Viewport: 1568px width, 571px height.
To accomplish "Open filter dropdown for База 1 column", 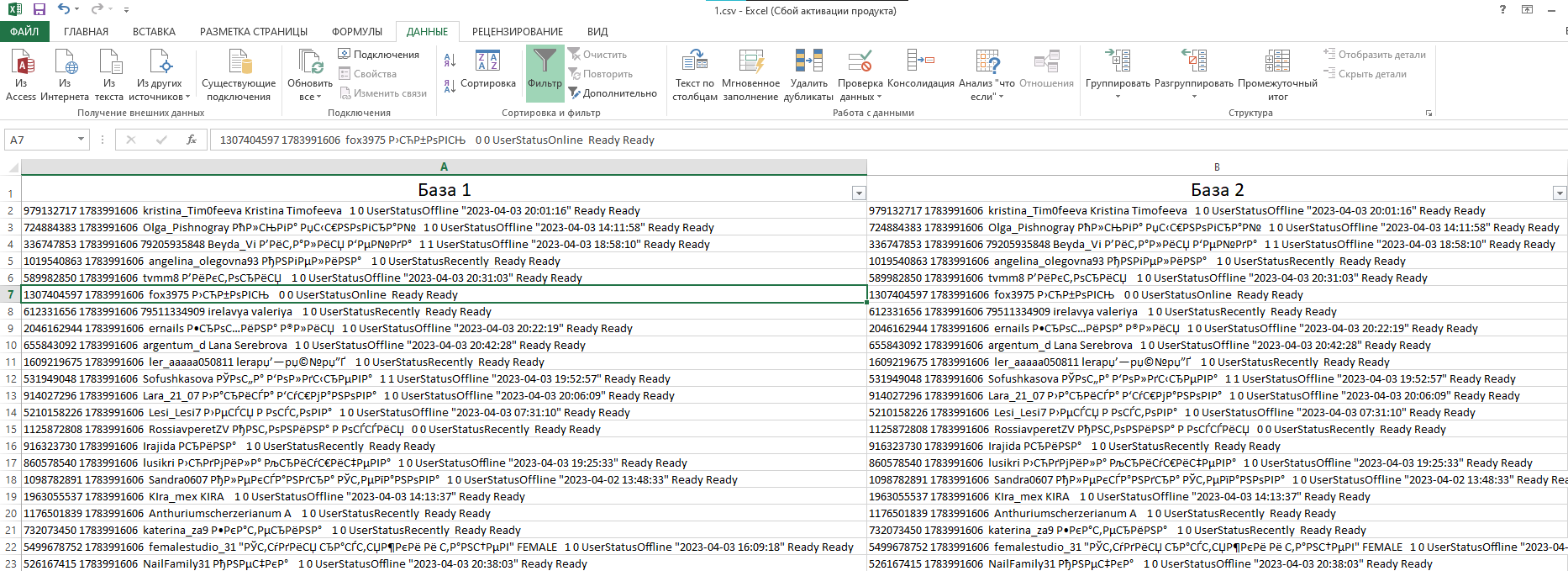I will click(858, 193).
